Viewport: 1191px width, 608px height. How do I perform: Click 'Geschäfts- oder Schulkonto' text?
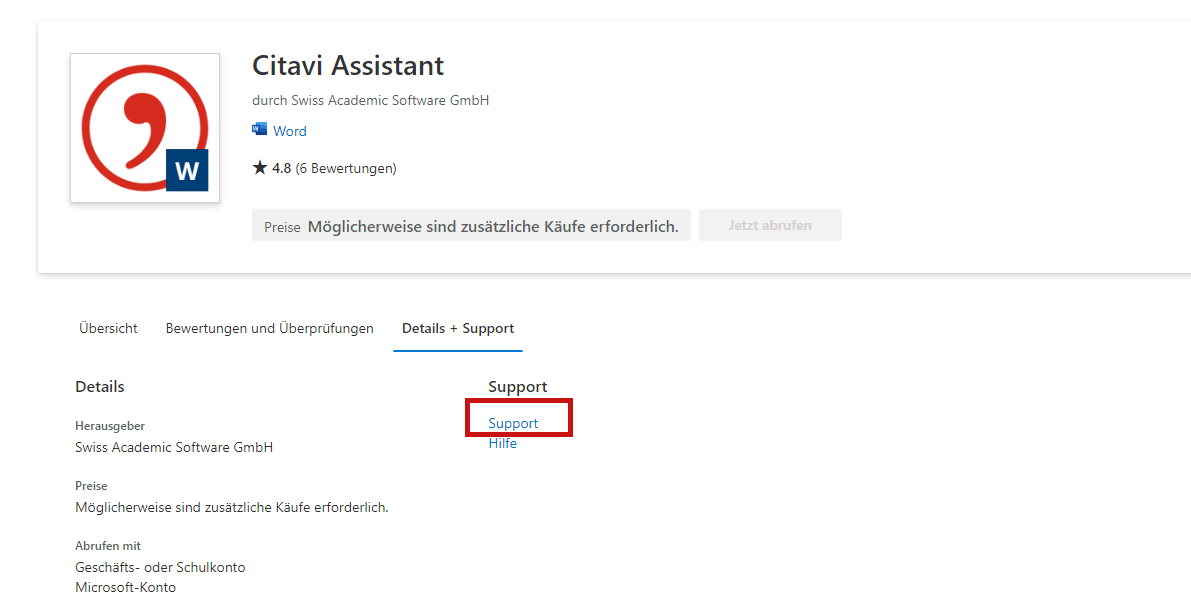click(160, 568)
